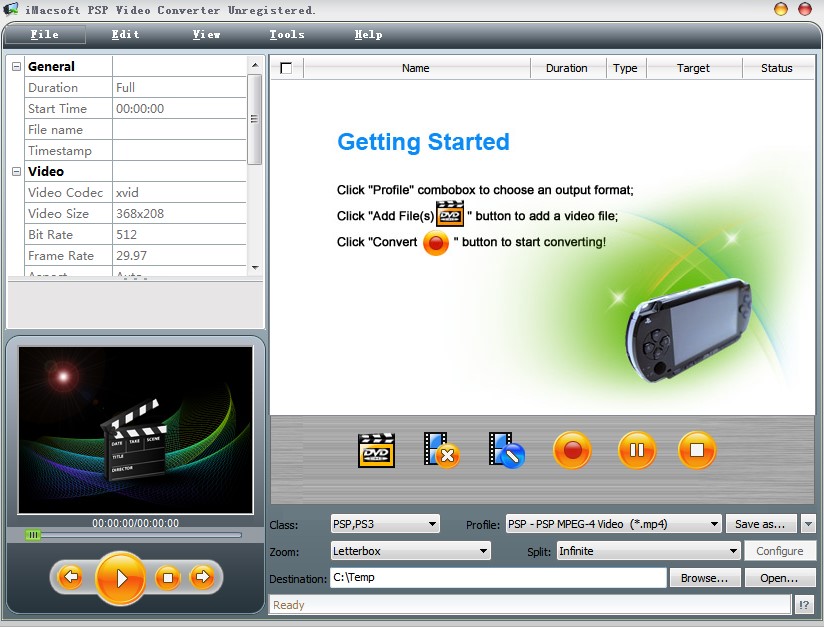The height and width of the screenshot is (627, 824).
Task: Click the Remove File icon with red X
Action: pos(442,451)
